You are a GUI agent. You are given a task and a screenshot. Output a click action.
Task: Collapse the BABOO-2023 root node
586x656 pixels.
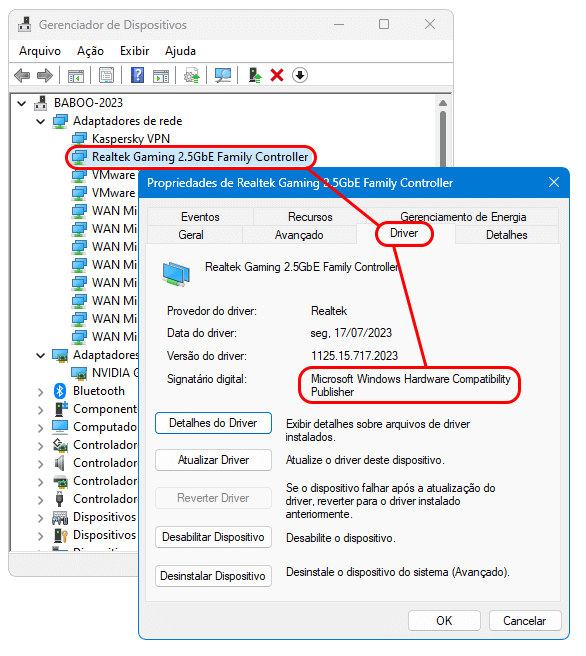[21, 103]
